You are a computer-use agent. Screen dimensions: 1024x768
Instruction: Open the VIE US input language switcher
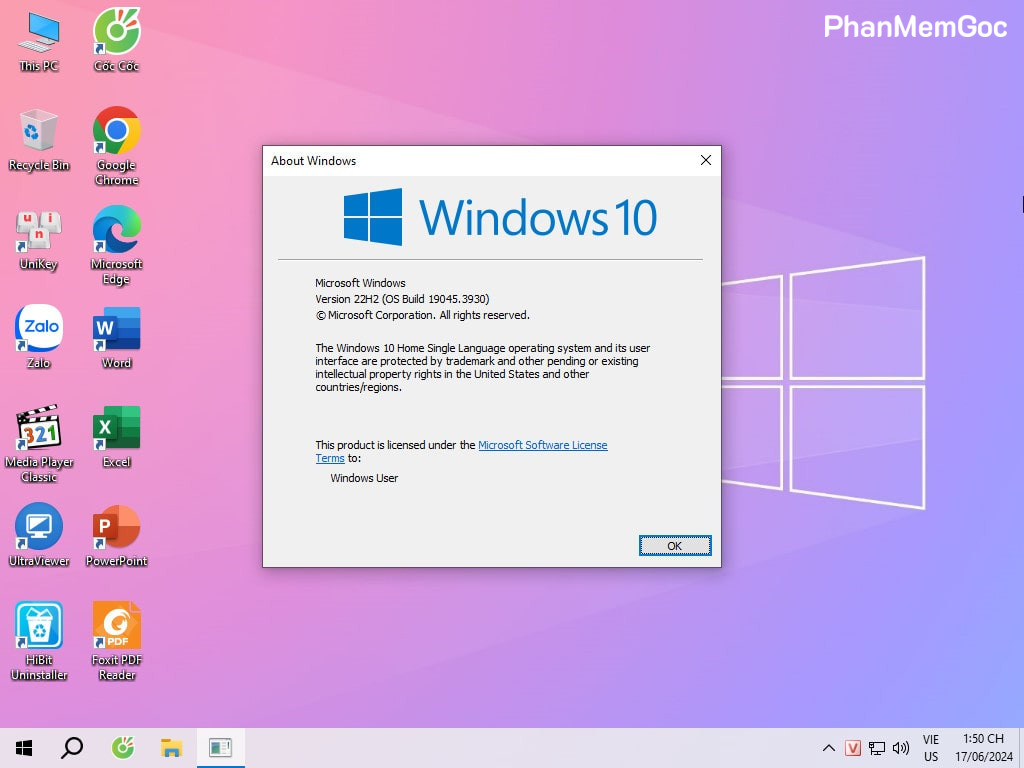point(931,748)
